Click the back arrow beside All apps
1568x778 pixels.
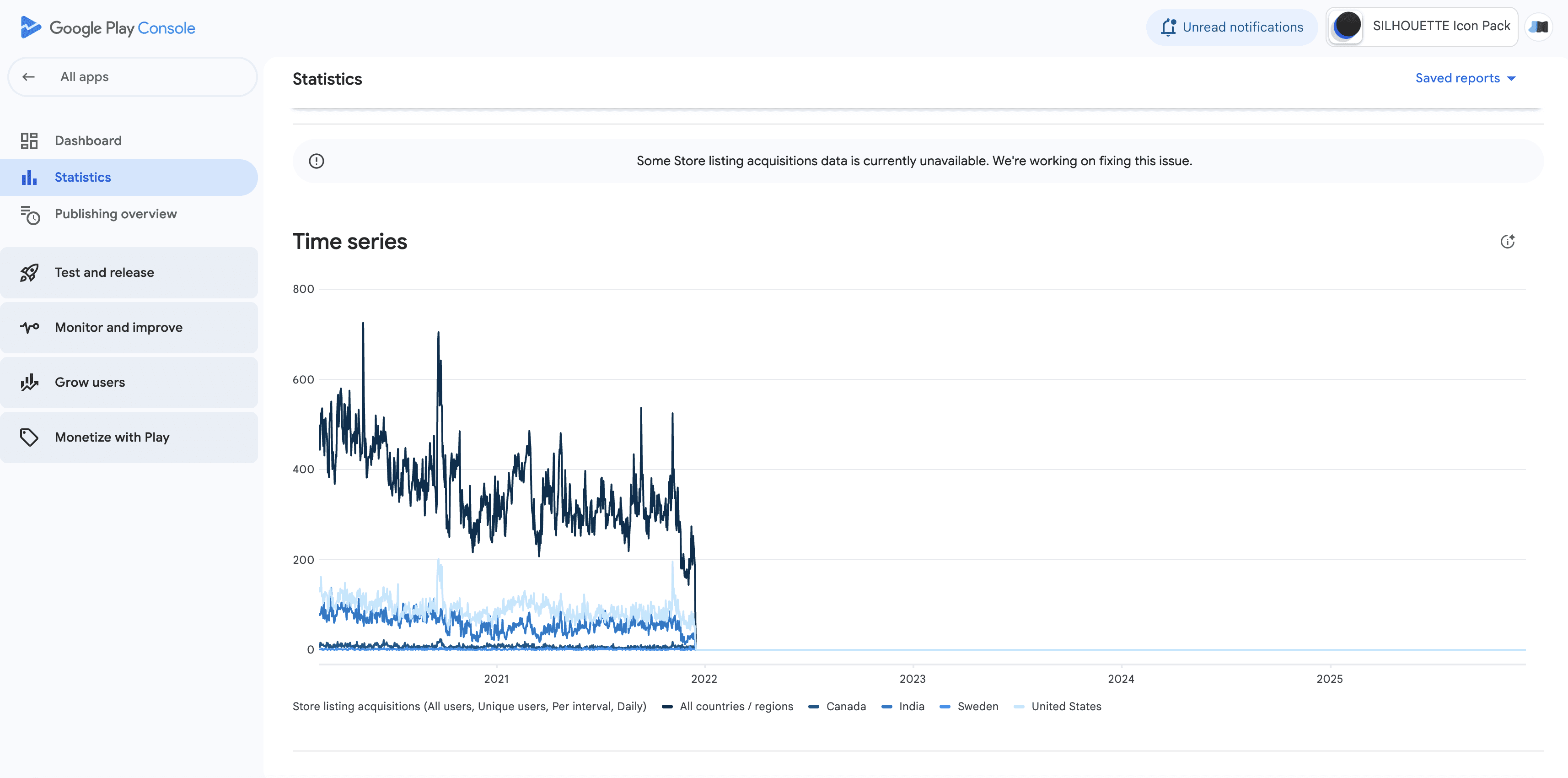[x=28, y=77]
